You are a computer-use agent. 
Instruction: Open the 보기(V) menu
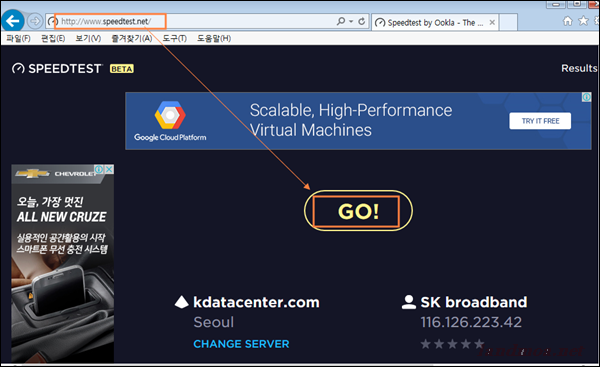pyautogui.click(x=88, y=38)
